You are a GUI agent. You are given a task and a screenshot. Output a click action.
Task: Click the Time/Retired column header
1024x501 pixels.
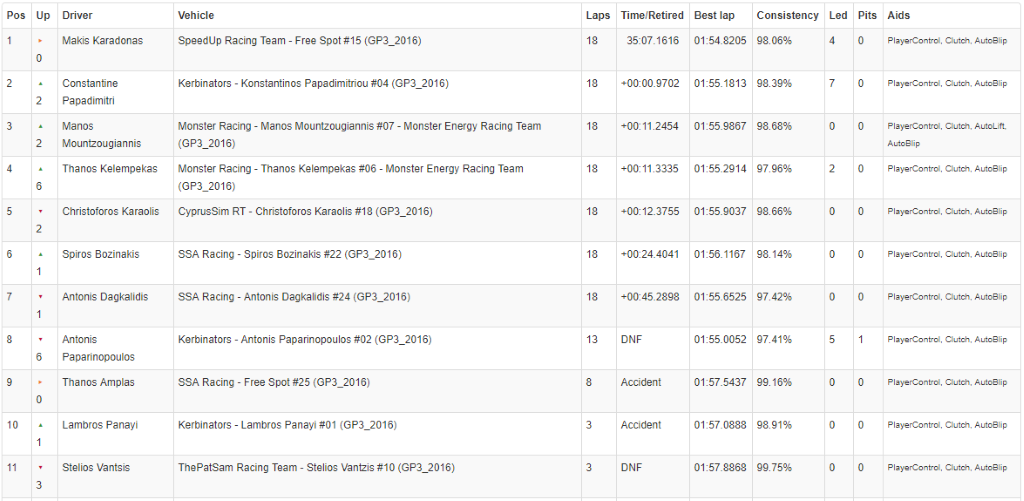click(652, 16)
